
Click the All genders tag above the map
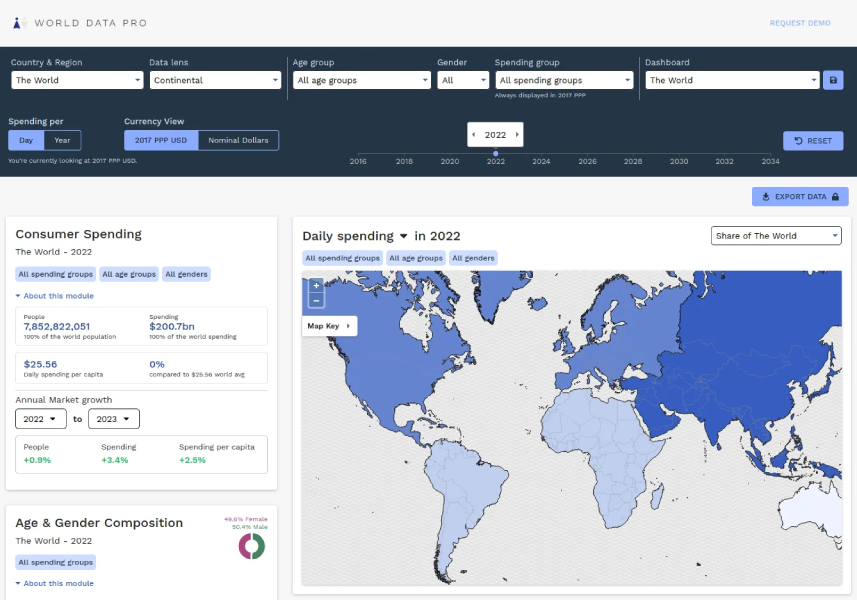tap(472, 258)
